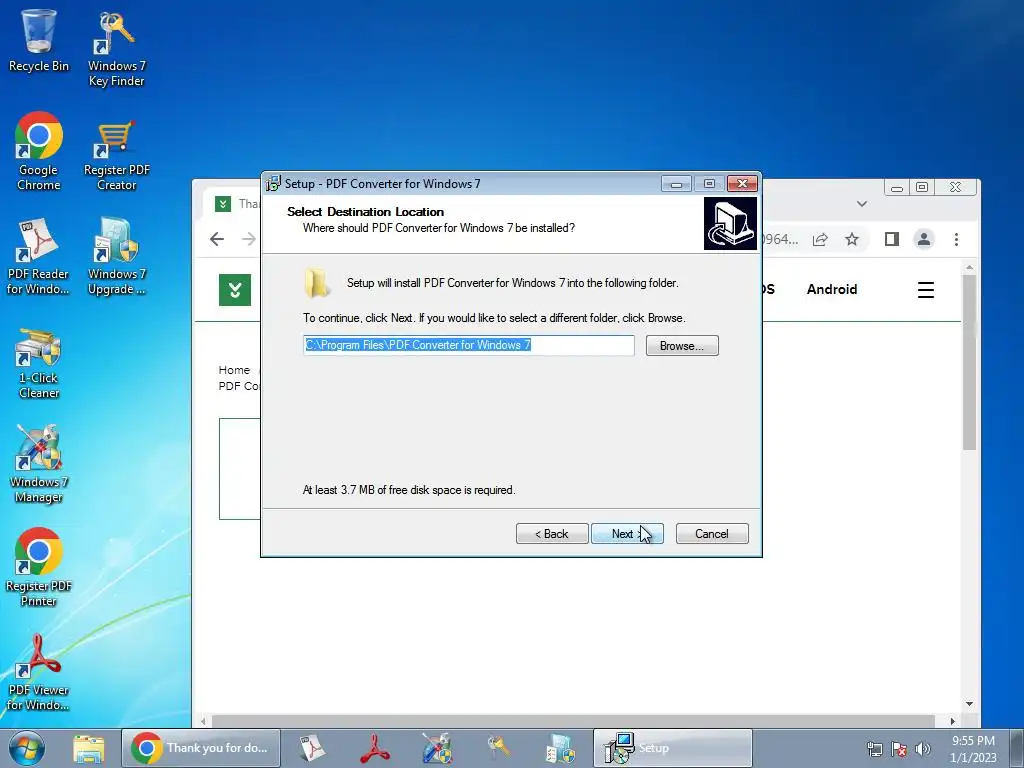Click the Back button in Setup
This screenshot has height=768, width=1024.
(x=552, y=534)
